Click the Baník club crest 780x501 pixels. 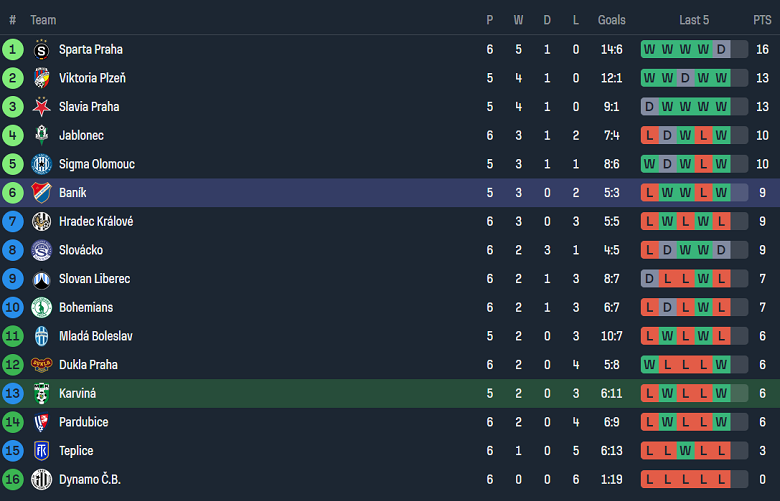tap(41, 193)
